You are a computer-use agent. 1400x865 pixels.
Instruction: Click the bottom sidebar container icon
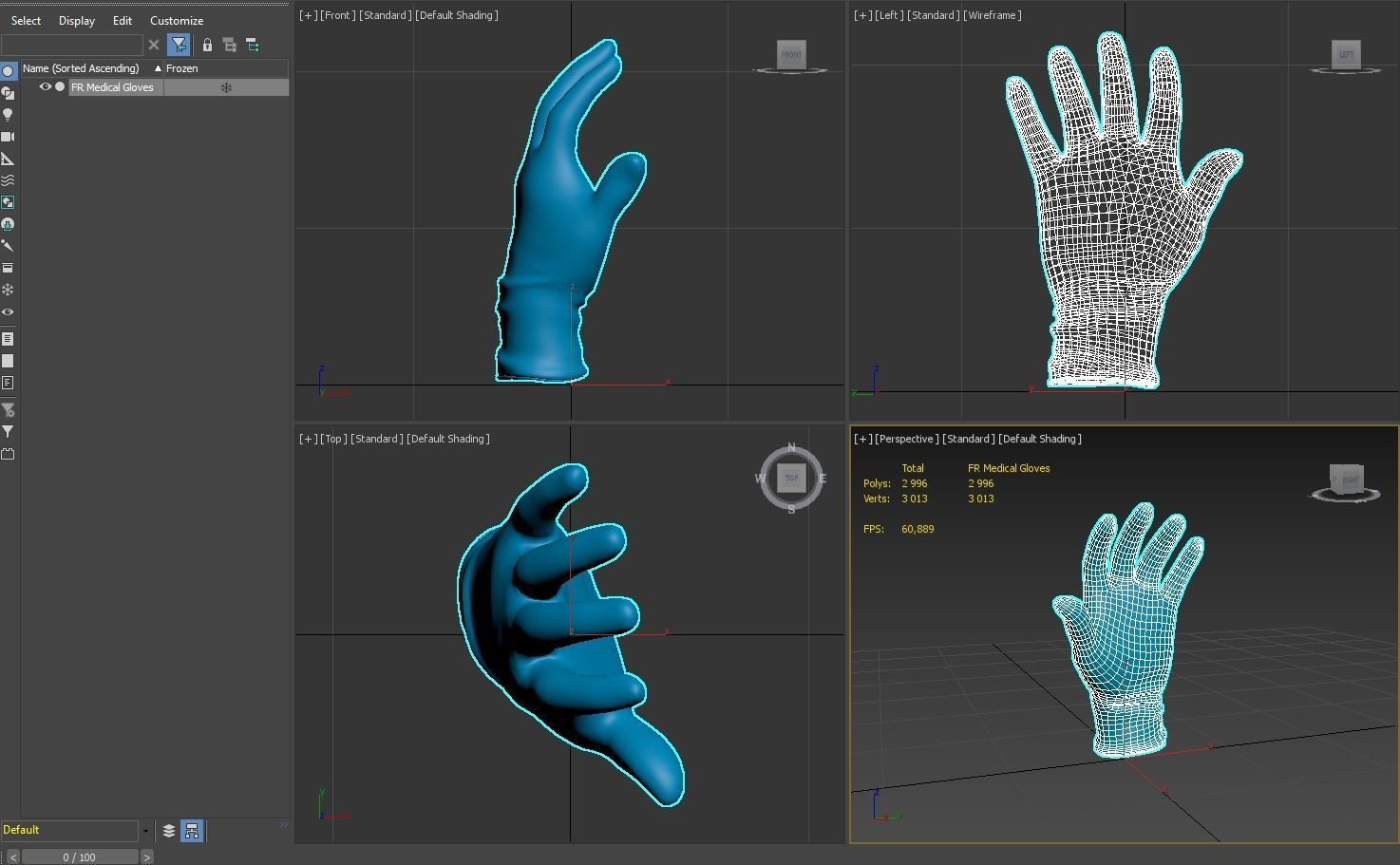pyautogui.click(x=8, y=454)
